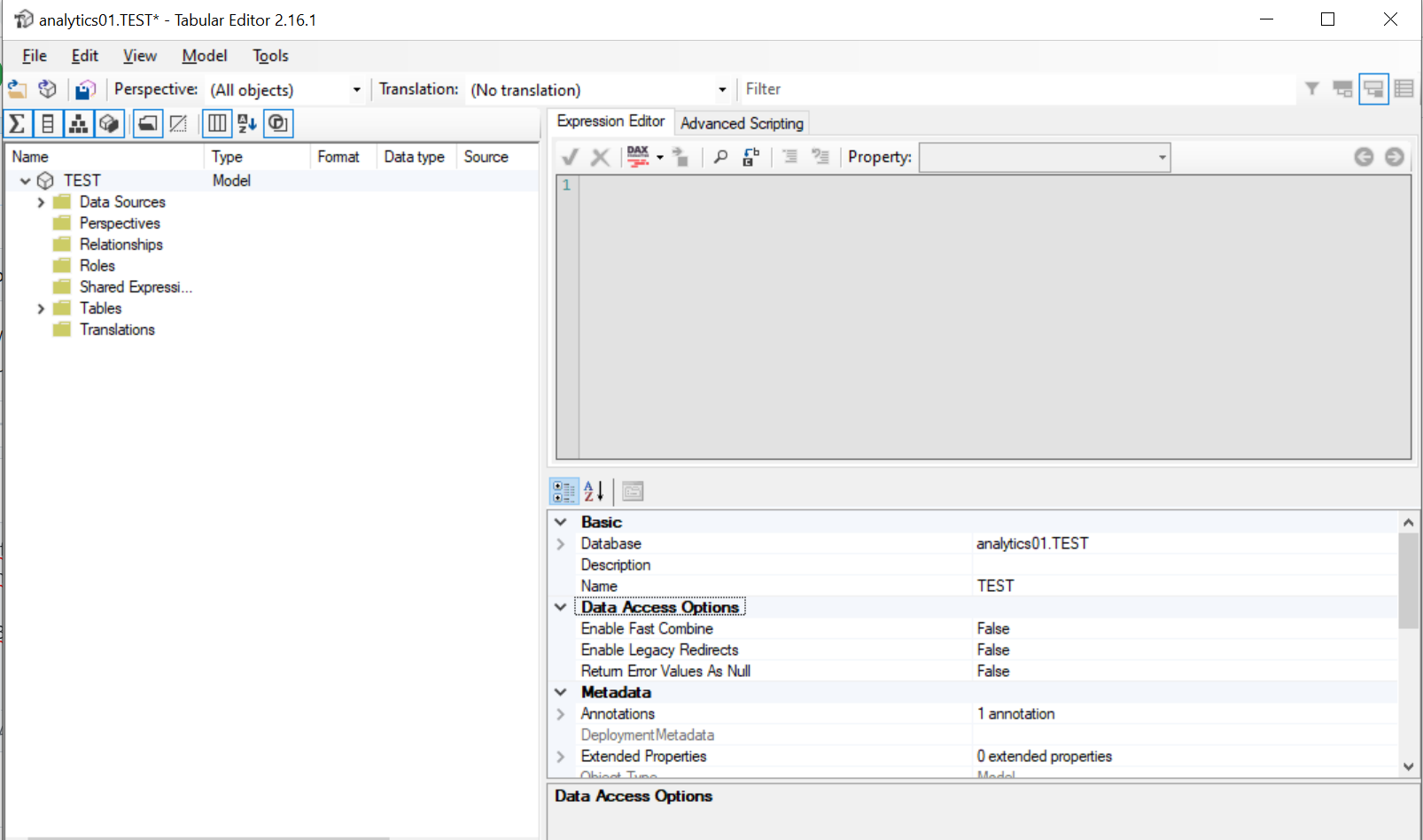Toggle categorized view of properties
The height and width of the screenshot is (840, 1423).
coord(564,490)
